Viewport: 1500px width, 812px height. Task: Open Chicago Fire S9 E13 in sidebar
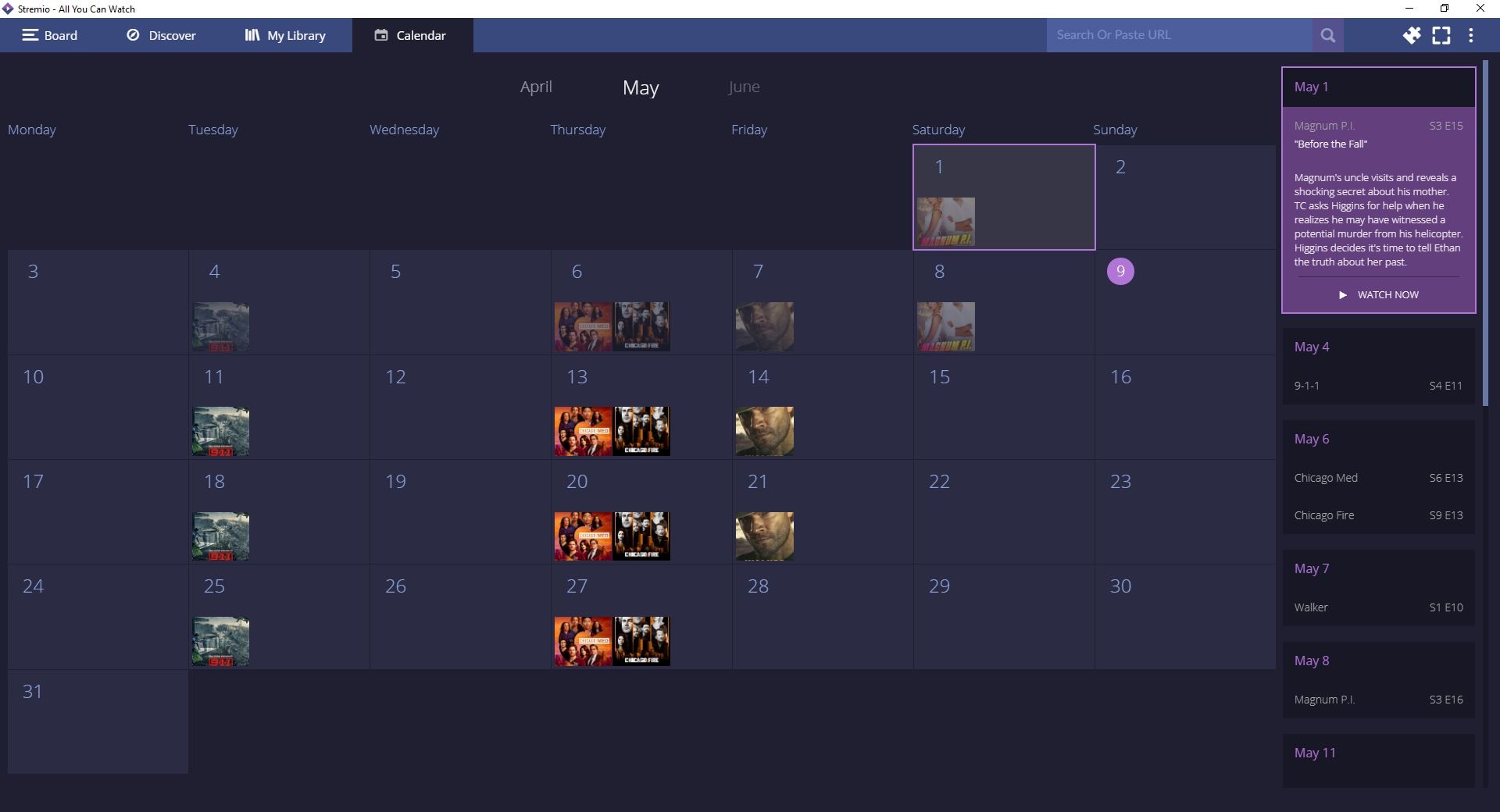(x=1378, y=515)
